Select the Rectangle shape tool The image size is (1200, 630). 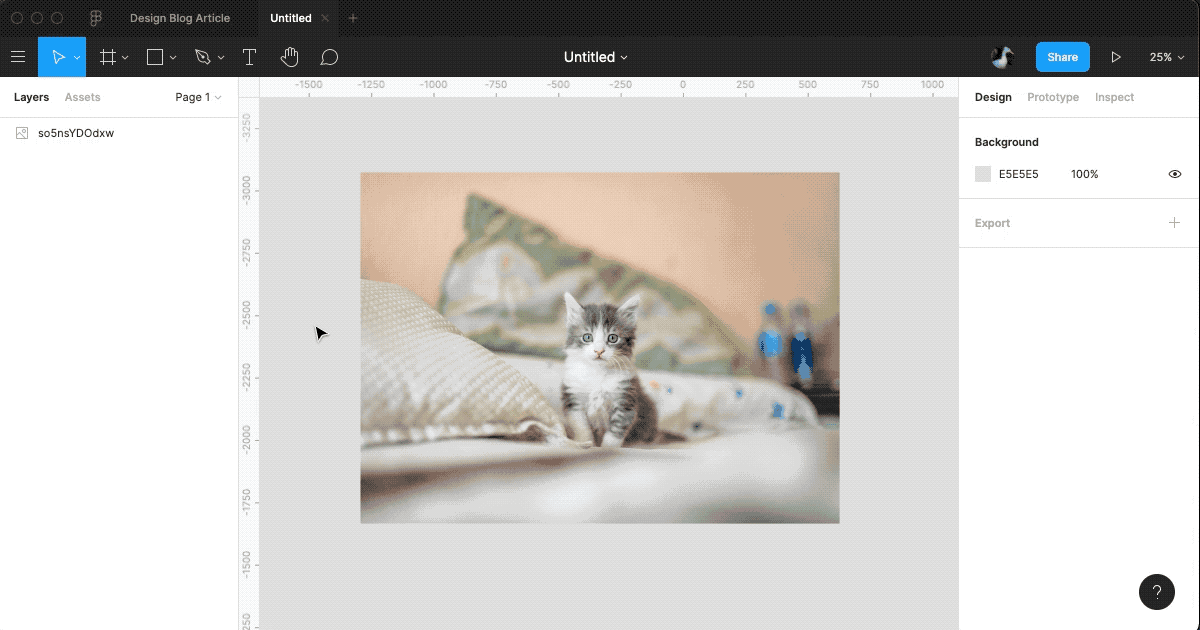(x=152, y=57)
